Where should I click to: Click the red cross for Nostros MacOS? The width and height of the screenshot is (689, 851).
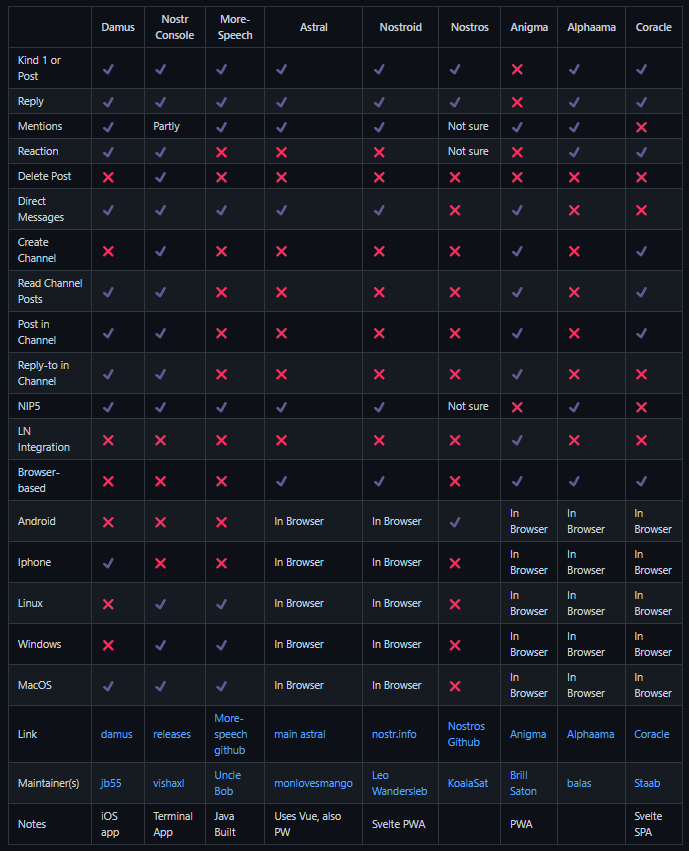point(455,686)
